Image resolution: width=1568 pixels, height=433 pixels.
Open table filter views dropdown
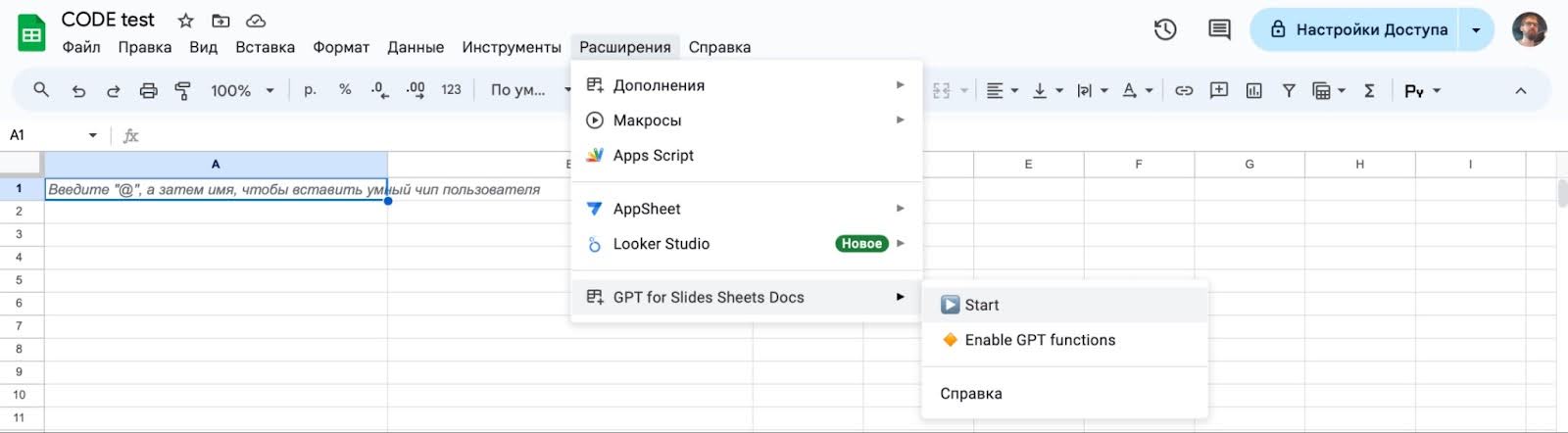pos(1328,90)
